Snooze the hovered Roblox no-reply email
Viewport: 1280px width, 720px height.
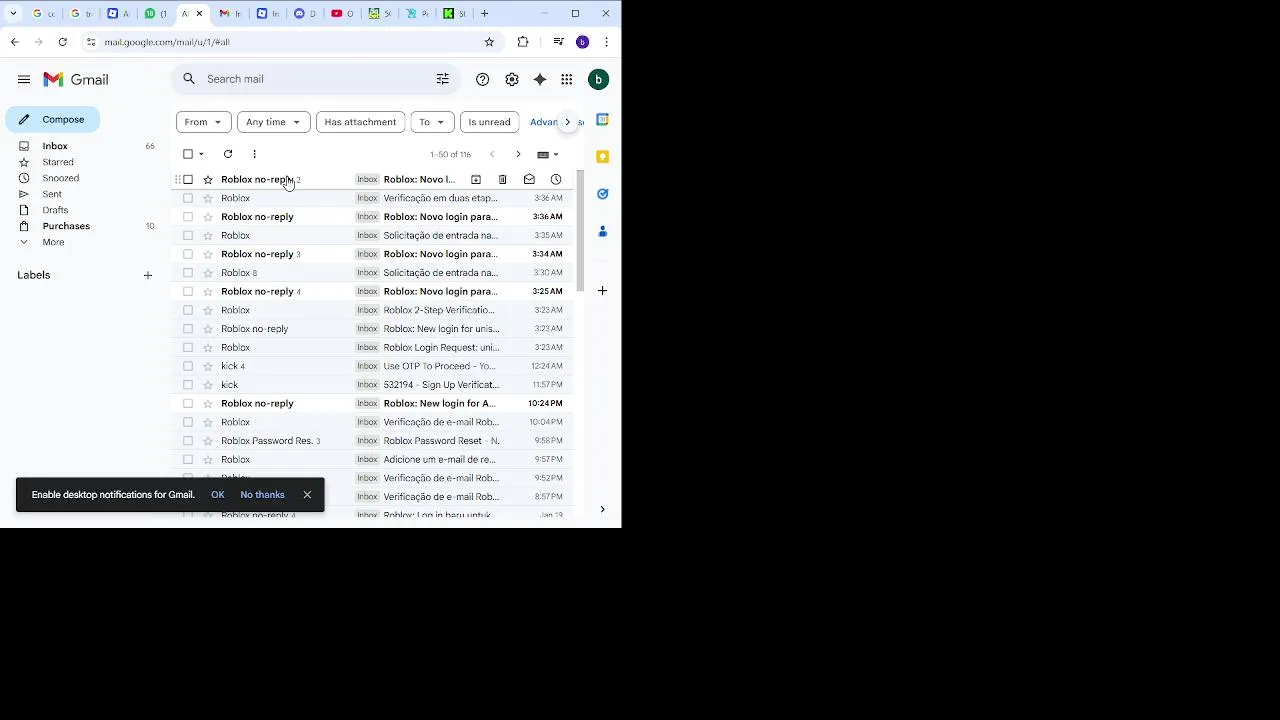(x=556, y=179)
